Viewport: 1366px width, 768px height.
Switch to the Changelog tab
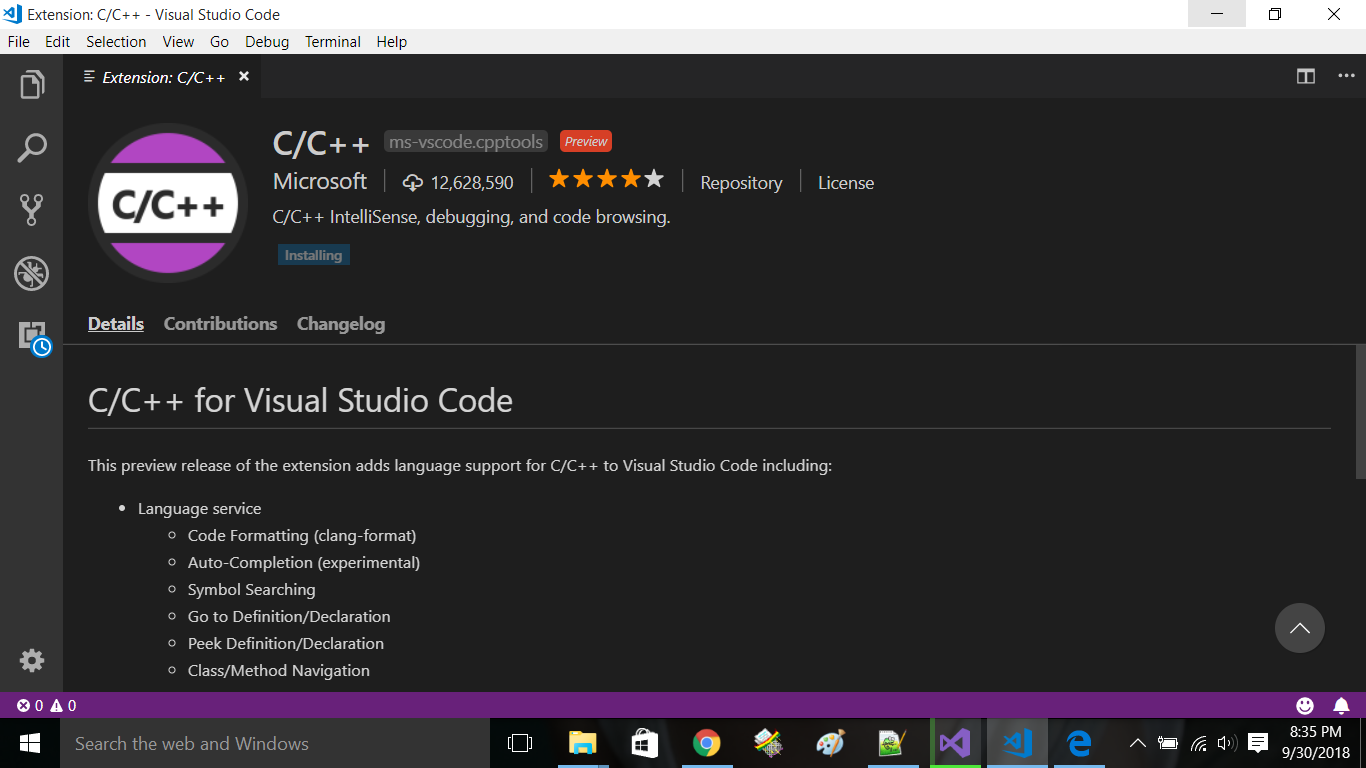coord(341,324)
